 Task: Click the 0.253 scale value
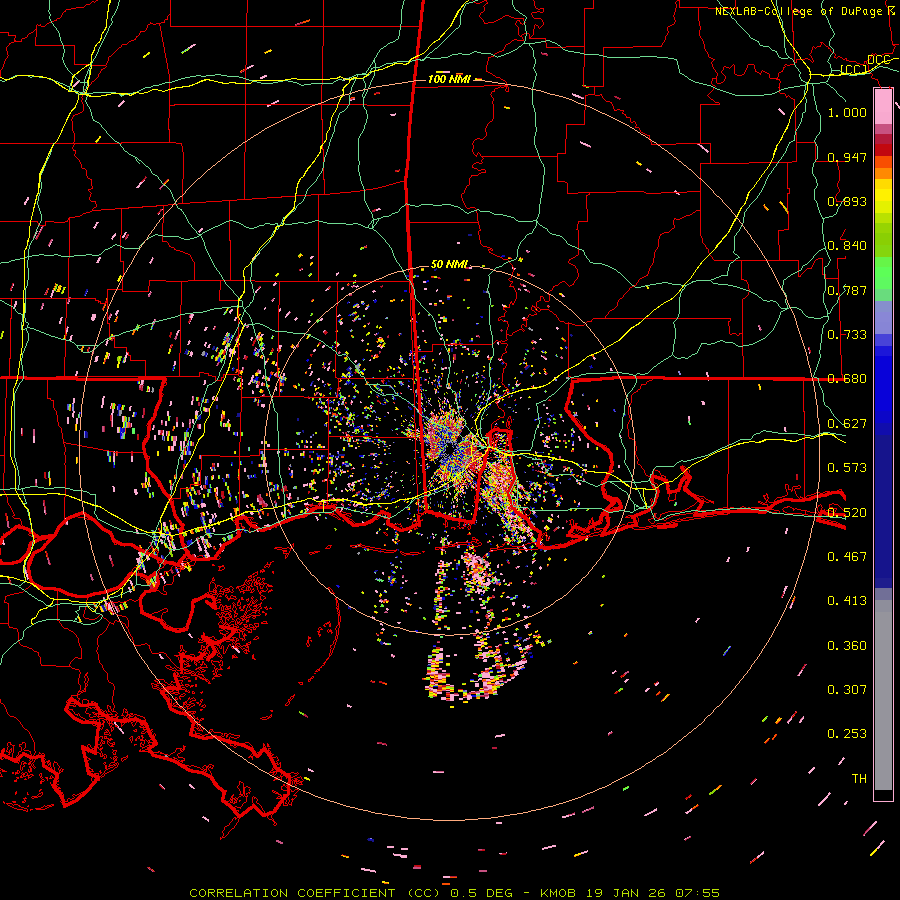coord(847,734)
